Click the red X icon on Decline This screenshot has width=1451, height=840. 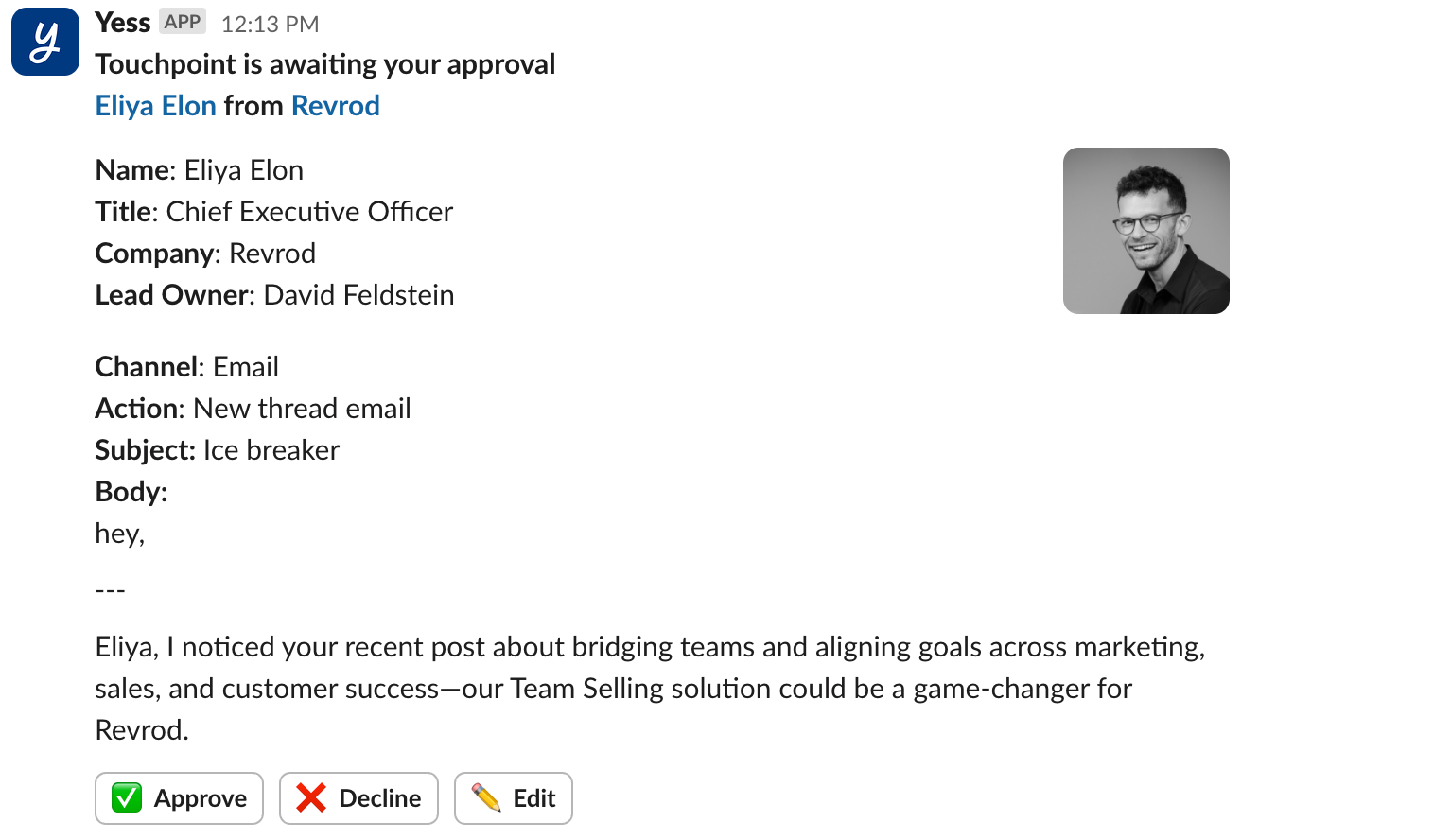pos(311,798)
